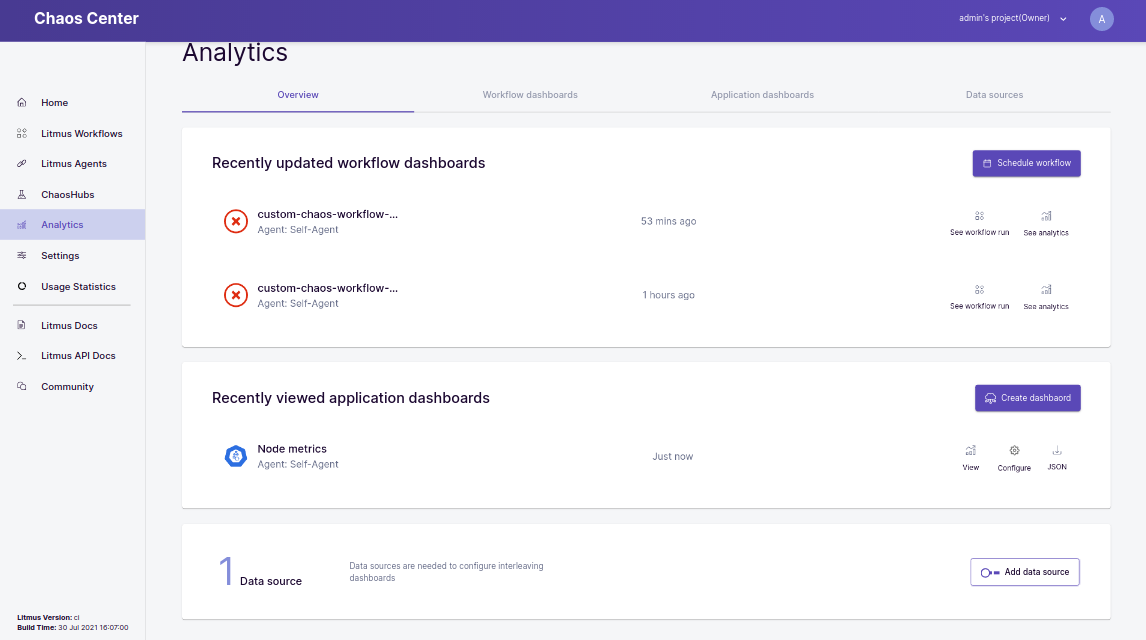This screenshot has width=1146, height=640.
Task: Download Node metrics dashboard JSON
Action: 1057,451
